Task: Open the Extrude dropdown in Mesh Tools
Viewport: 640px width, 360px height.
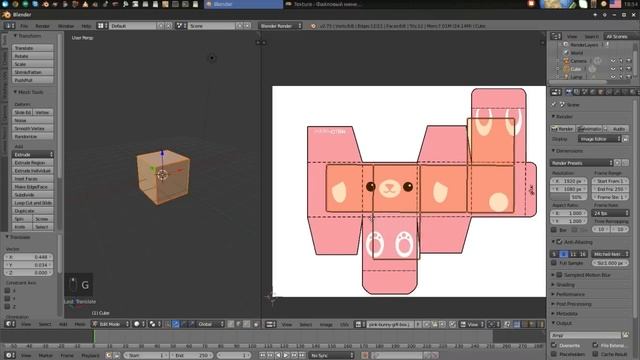Action: tap(33, 155)
